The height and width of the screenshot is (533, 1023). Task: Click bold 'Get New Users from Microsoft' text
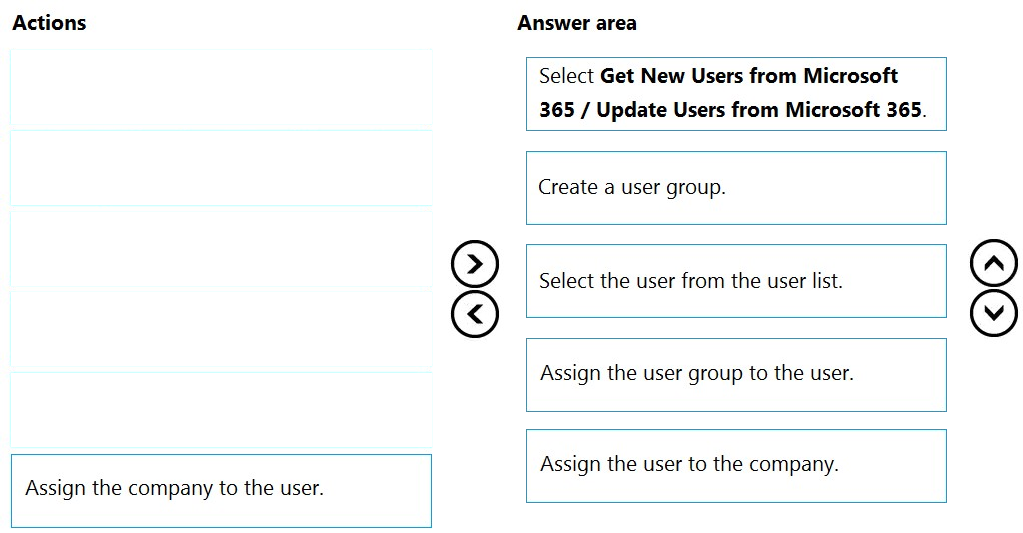point(749,76)
